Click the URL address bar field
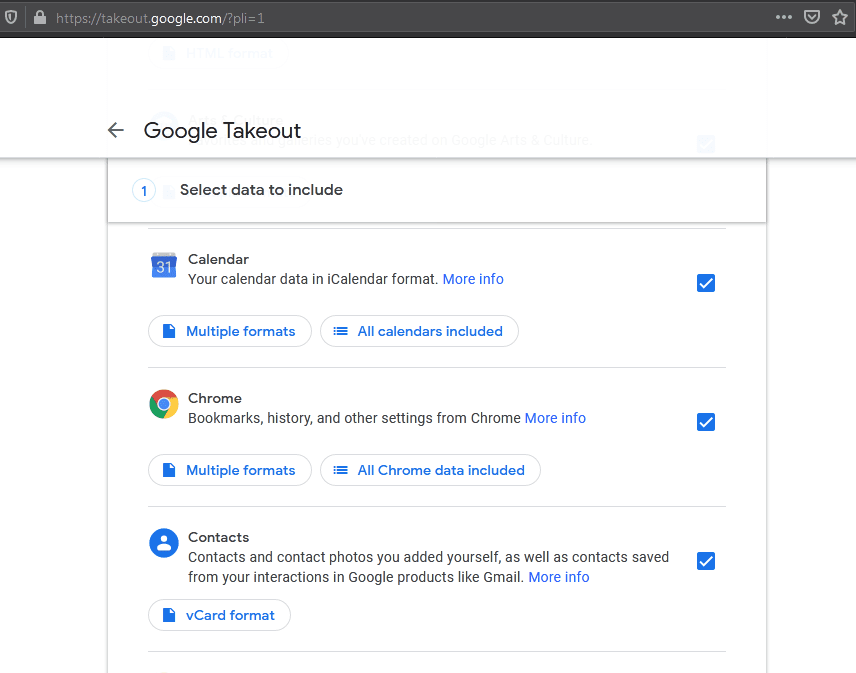The width and height of the screenshot is (856, 673). pyautogui.click(x=400, y=18)
